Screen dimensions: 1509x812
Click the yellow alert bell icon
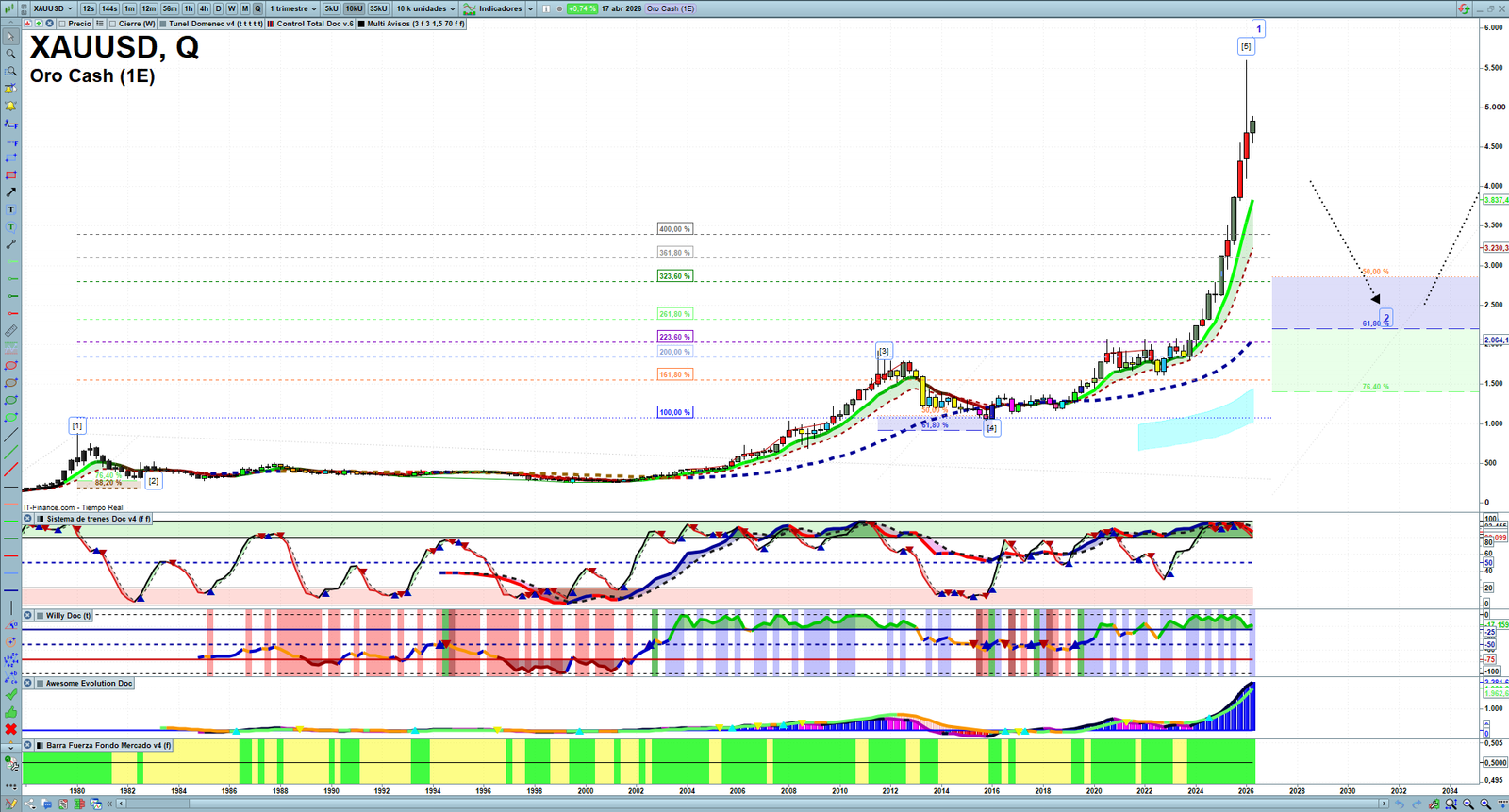[10, 107]
